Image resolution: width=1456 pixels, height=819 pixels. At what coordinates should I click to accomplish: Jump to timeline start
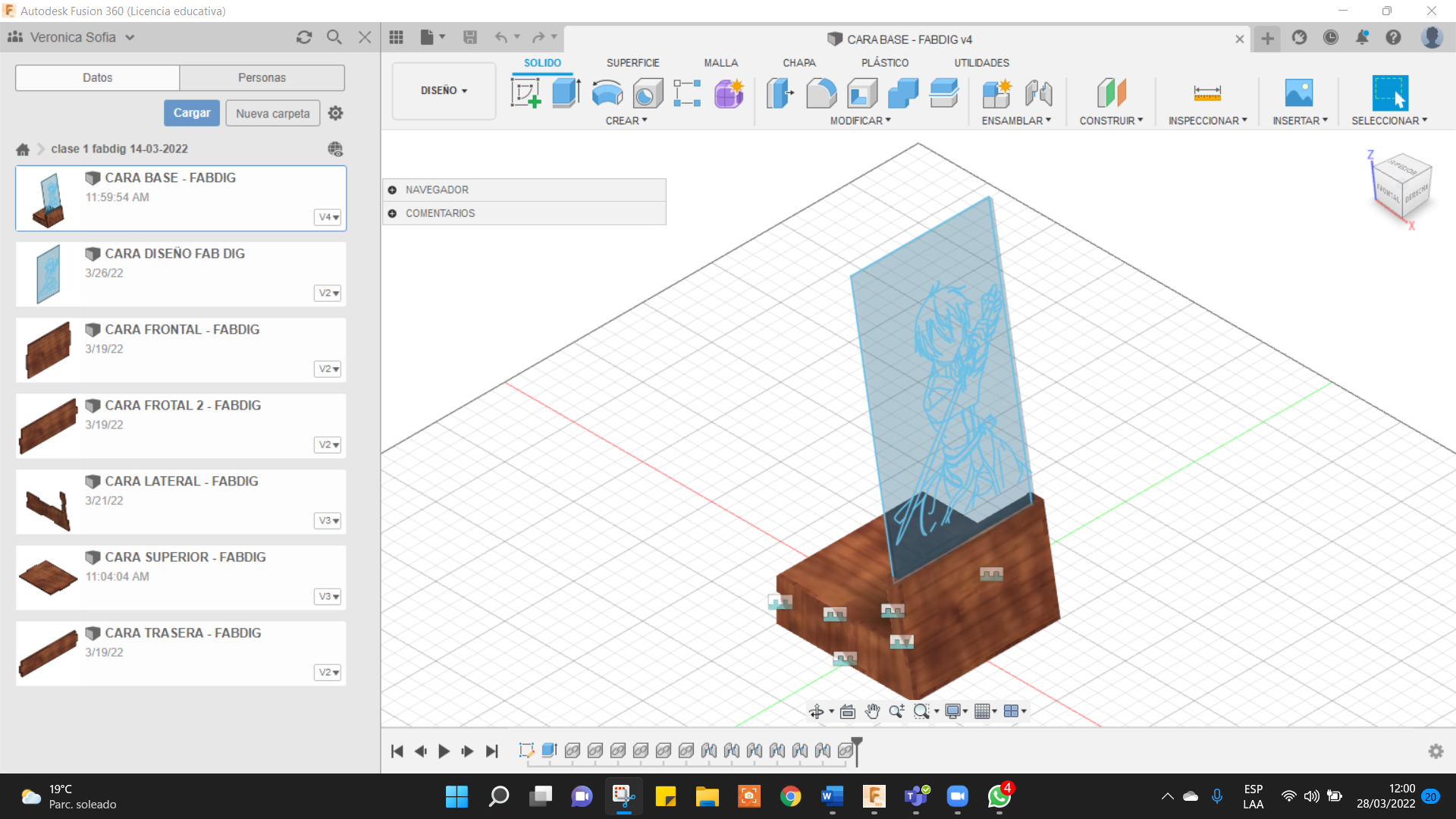coord(397,751)
